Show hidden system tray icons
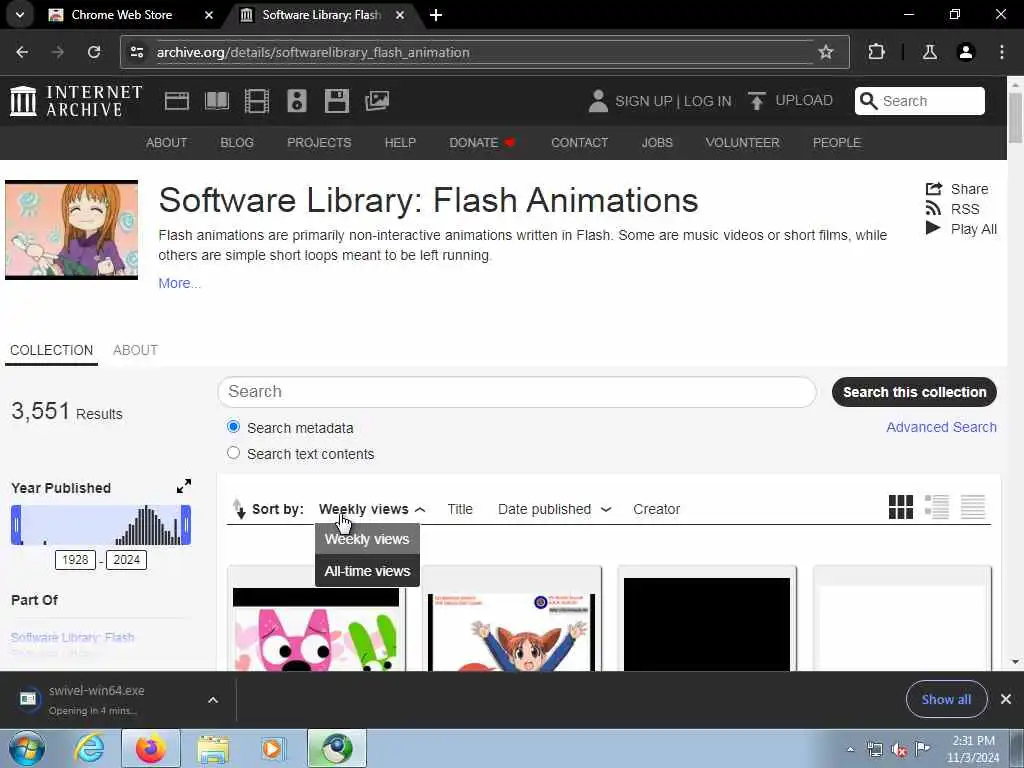Viewport: 1024px width, 768px height. 850,749
